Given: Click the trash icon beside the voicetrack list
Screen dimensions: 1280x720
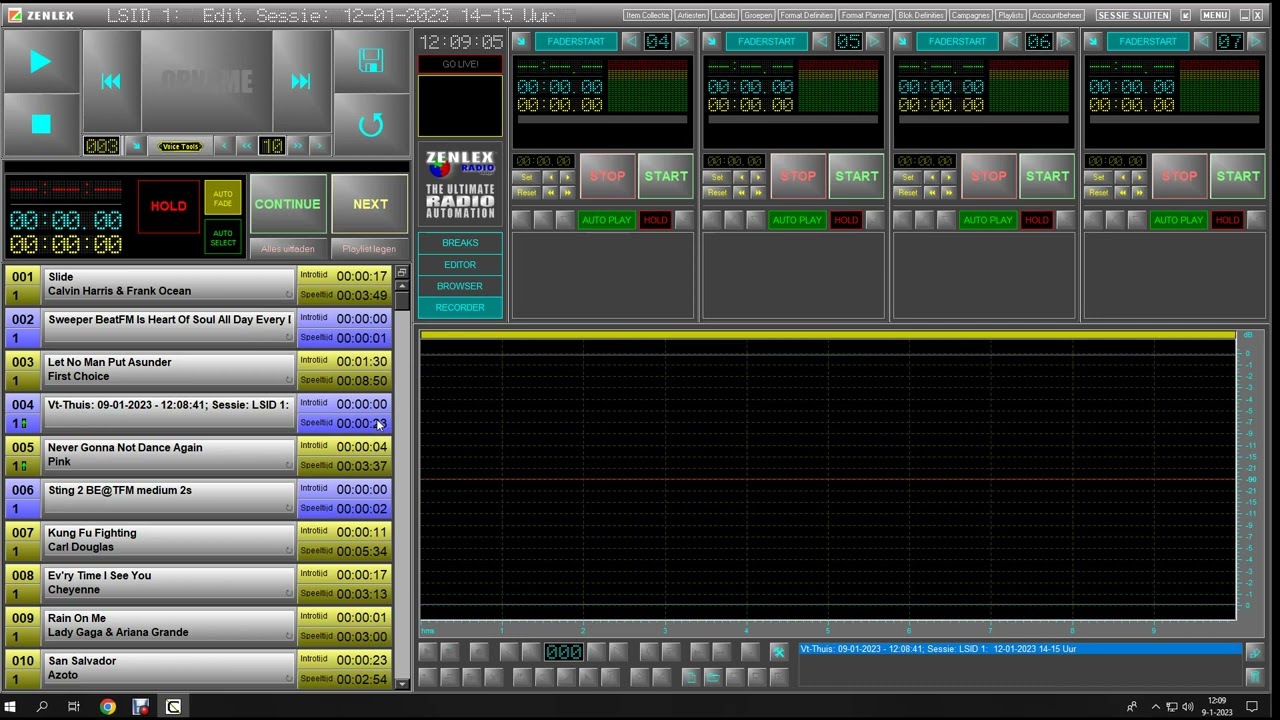Looking at the screenshot, I should pyautogui.click(x=1254, y=677).
